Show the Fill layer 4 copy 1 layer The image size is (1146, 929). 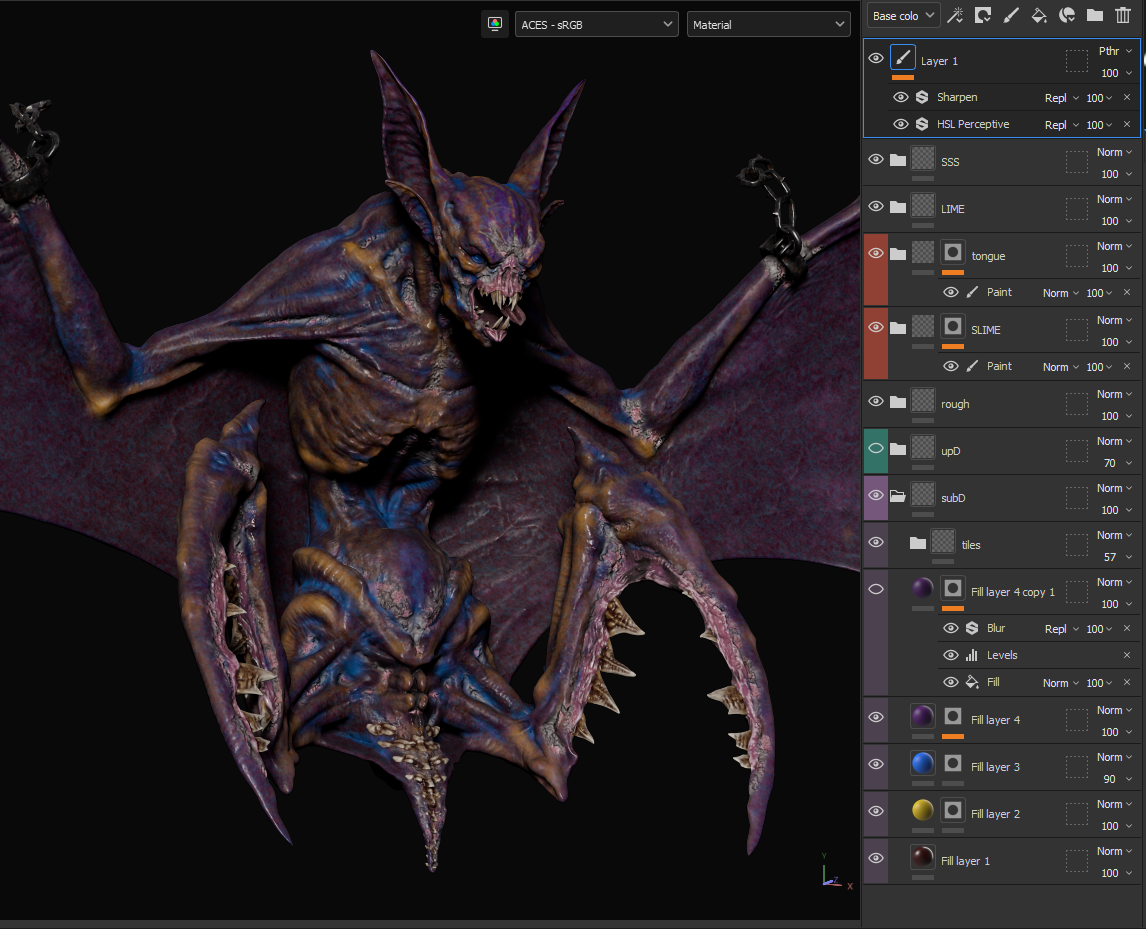pos(876,589)
